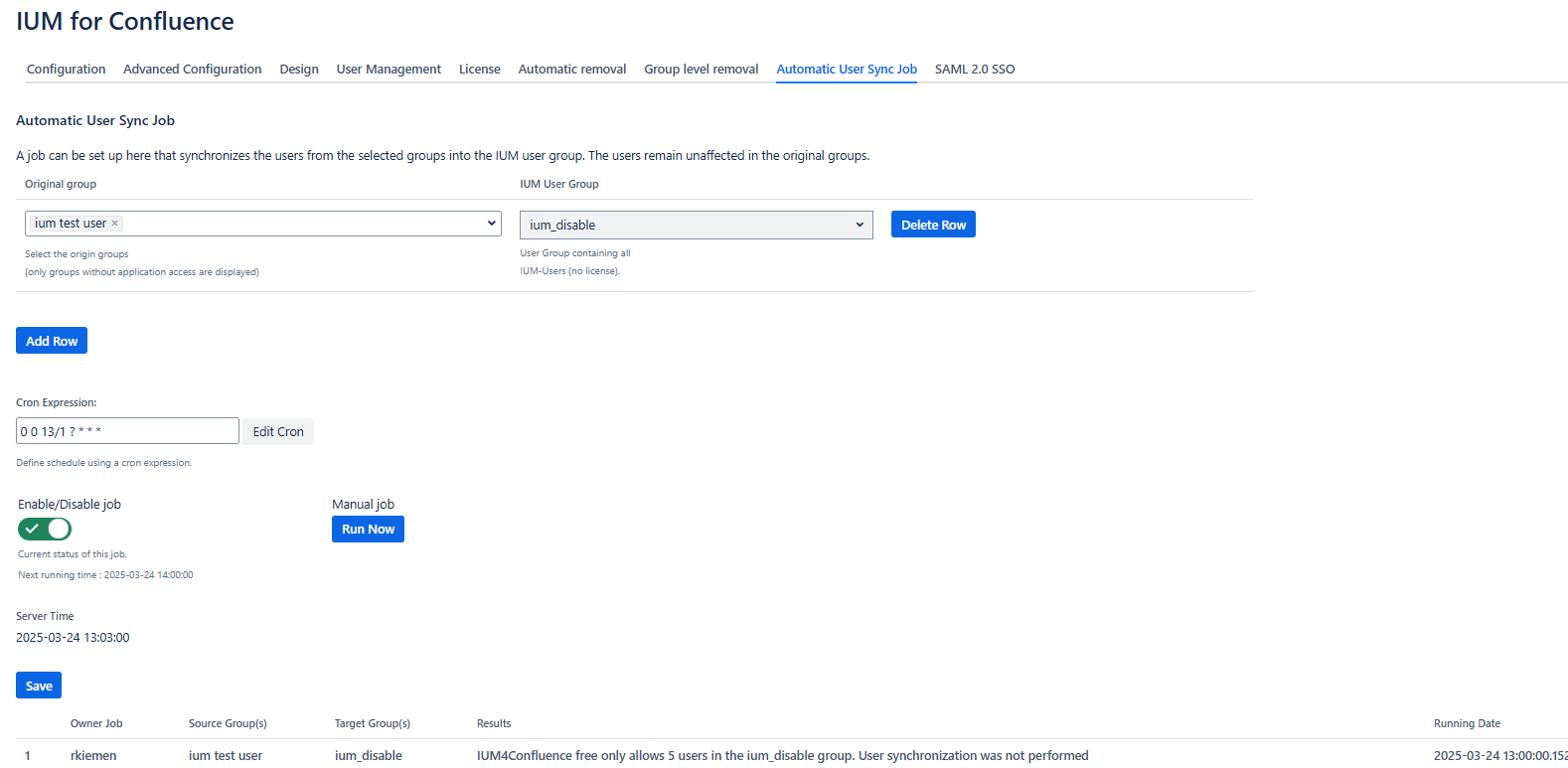This screenshot has height=768, width=1568.
Task: Select the first job result row for rkiemen
Action: [93, 755]
